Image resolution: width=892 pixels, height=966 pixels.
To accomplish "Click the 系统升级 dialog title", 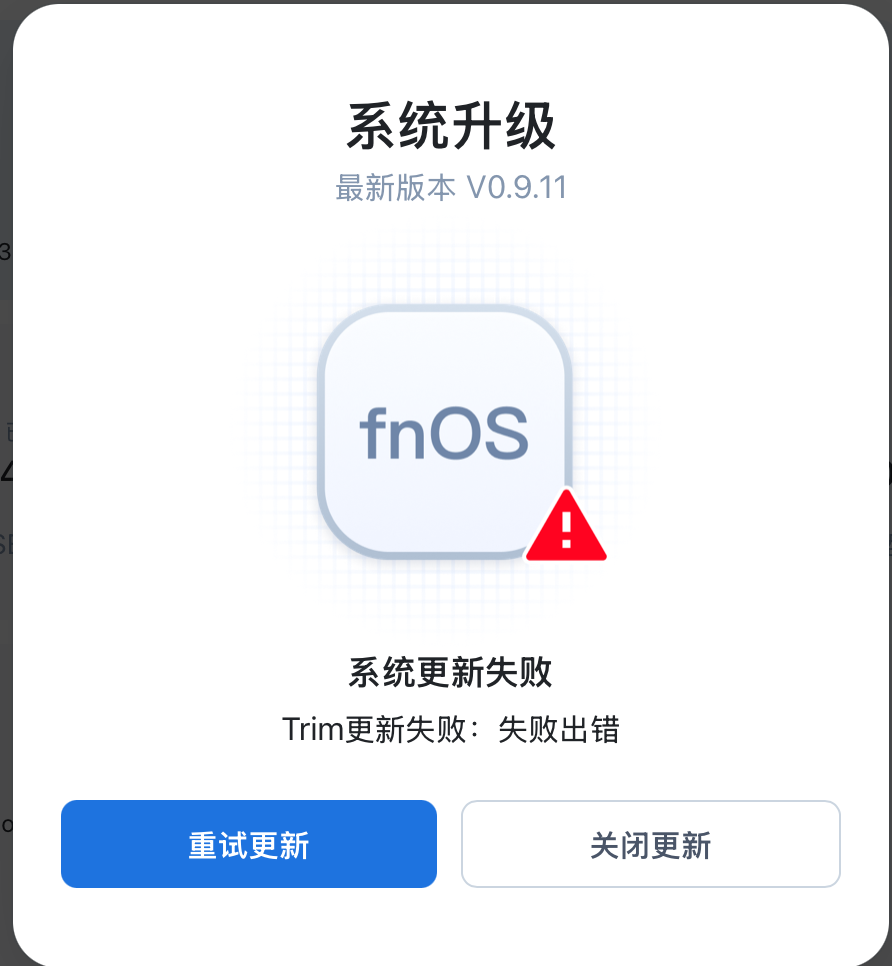I will click(x=451, y=126).
